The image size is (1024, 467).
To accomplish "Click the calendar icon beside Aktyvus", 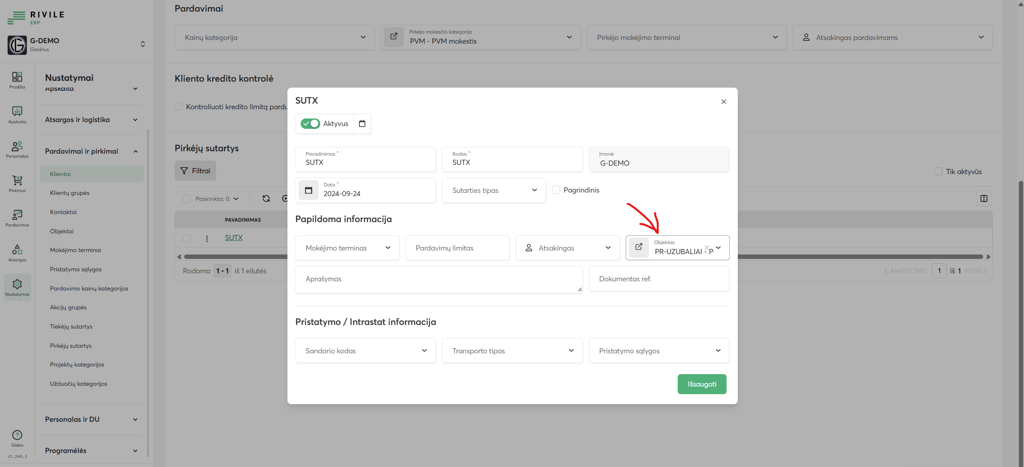I will (362, 124).
